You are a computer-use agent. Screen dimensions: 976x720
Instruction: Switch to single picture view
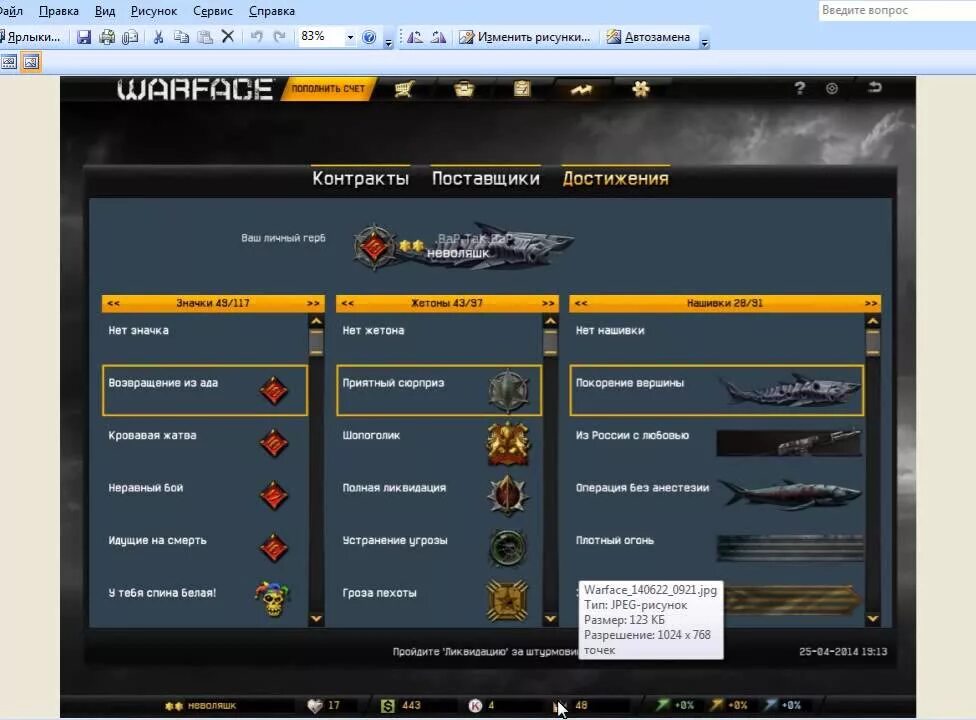click(x=30, y=62)
